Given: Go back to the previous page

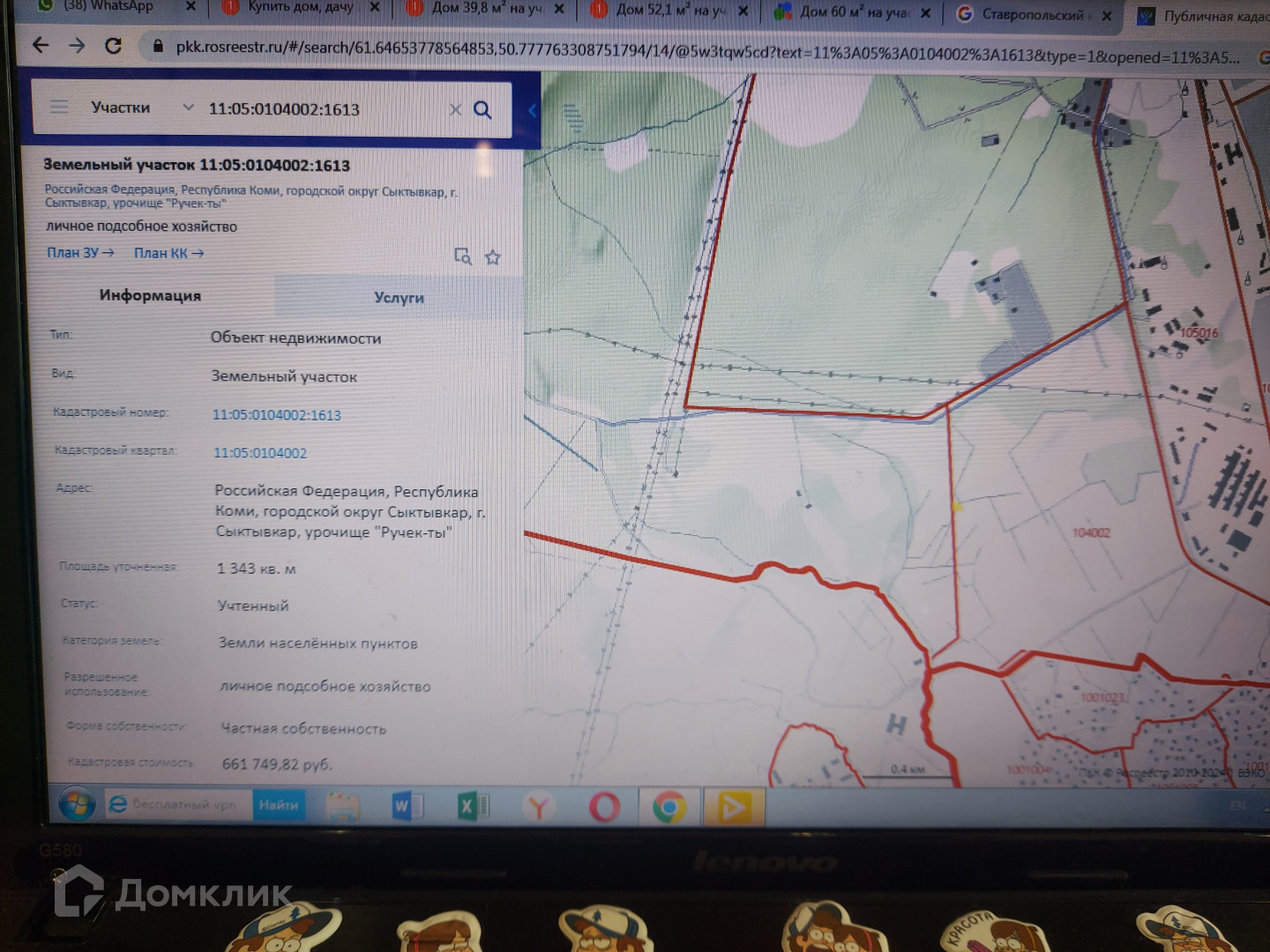Looking at the screenshot, I should 41,45.
